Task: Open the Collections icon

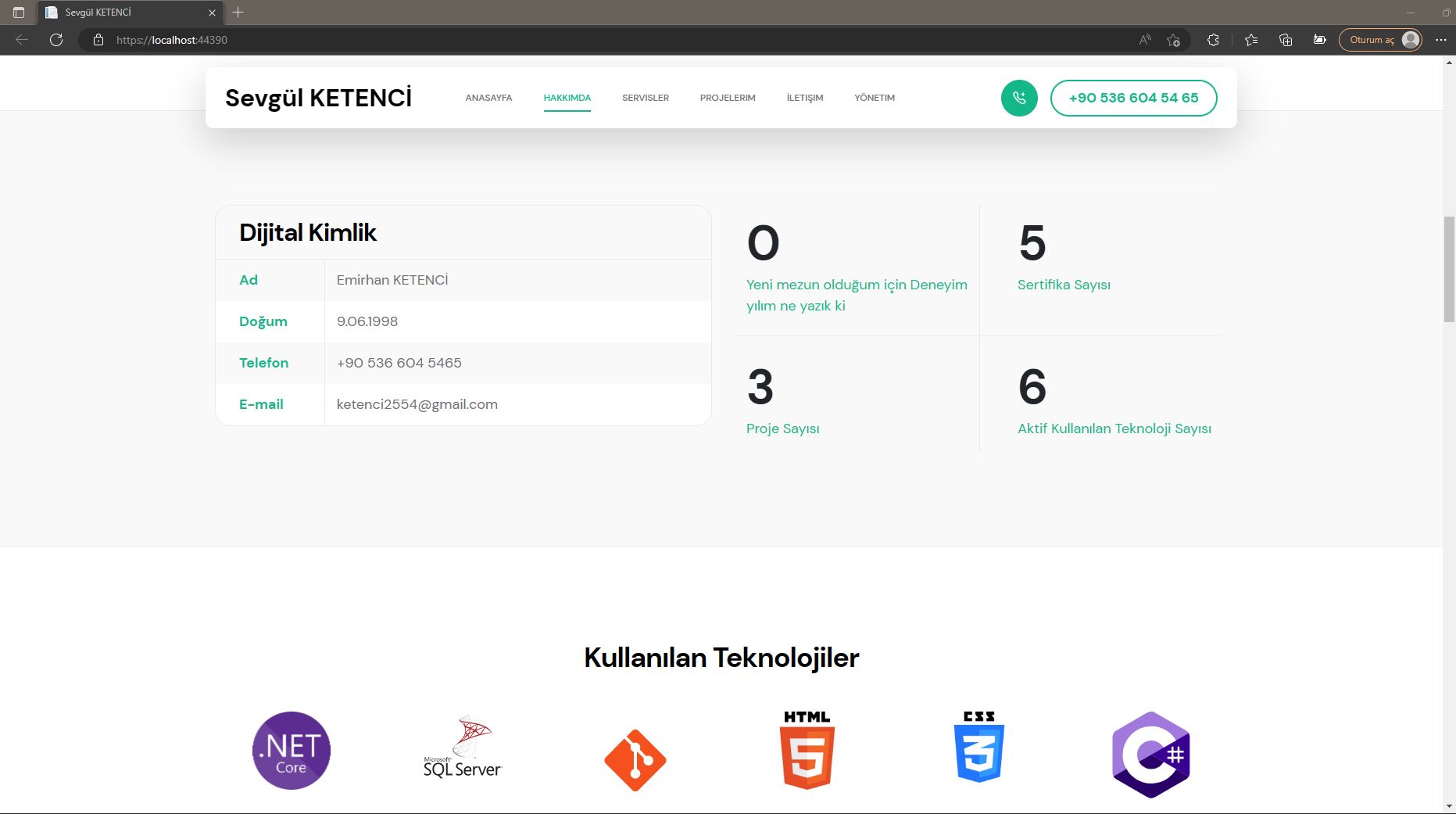Action: tap(1286, 40)
